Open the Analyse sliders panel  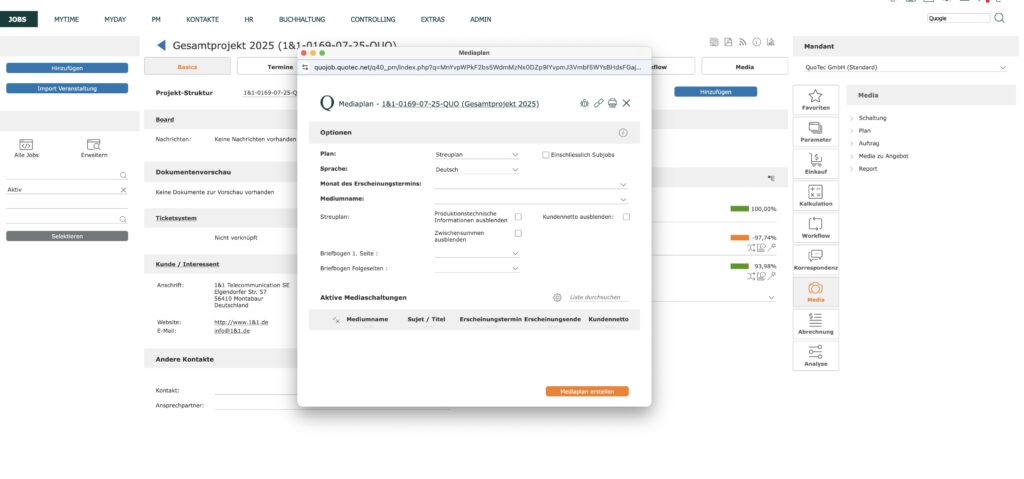815,355
